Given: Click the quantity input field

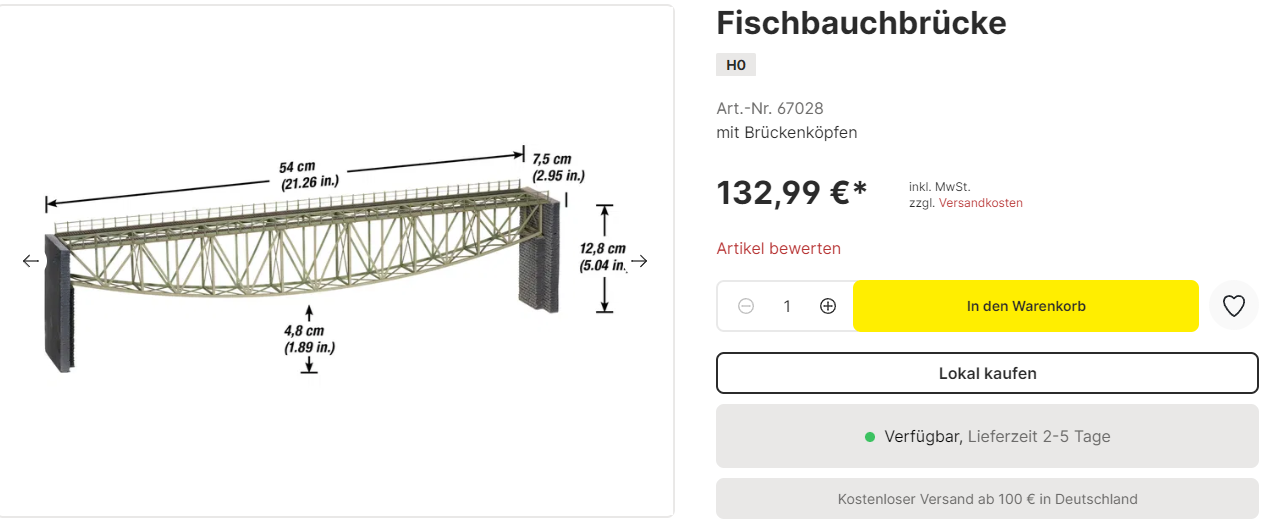Looking at the screenshot, I should [x=787, y=306].
